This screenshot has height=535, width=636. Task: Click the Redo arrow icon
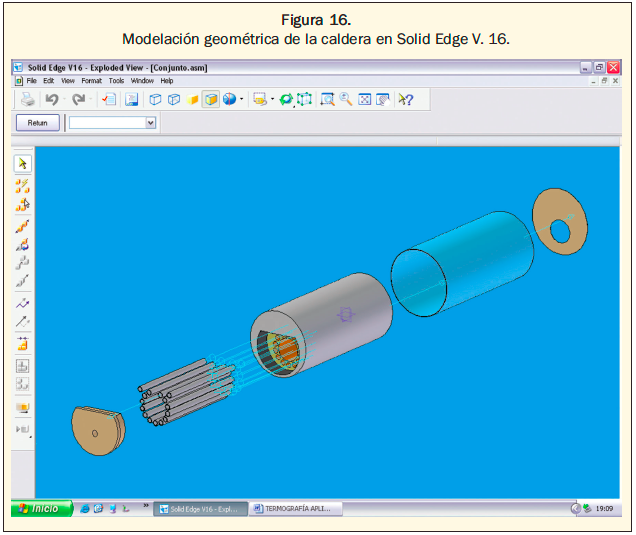(x=77, y=99)
